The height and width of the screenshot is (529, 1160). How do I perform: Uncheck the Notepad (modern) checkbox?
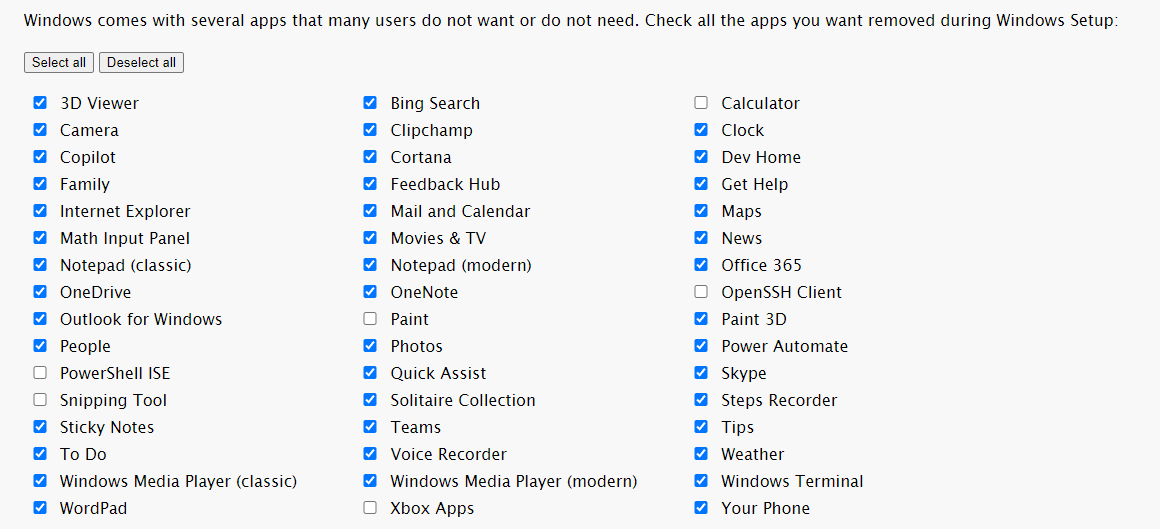[370, 265]
